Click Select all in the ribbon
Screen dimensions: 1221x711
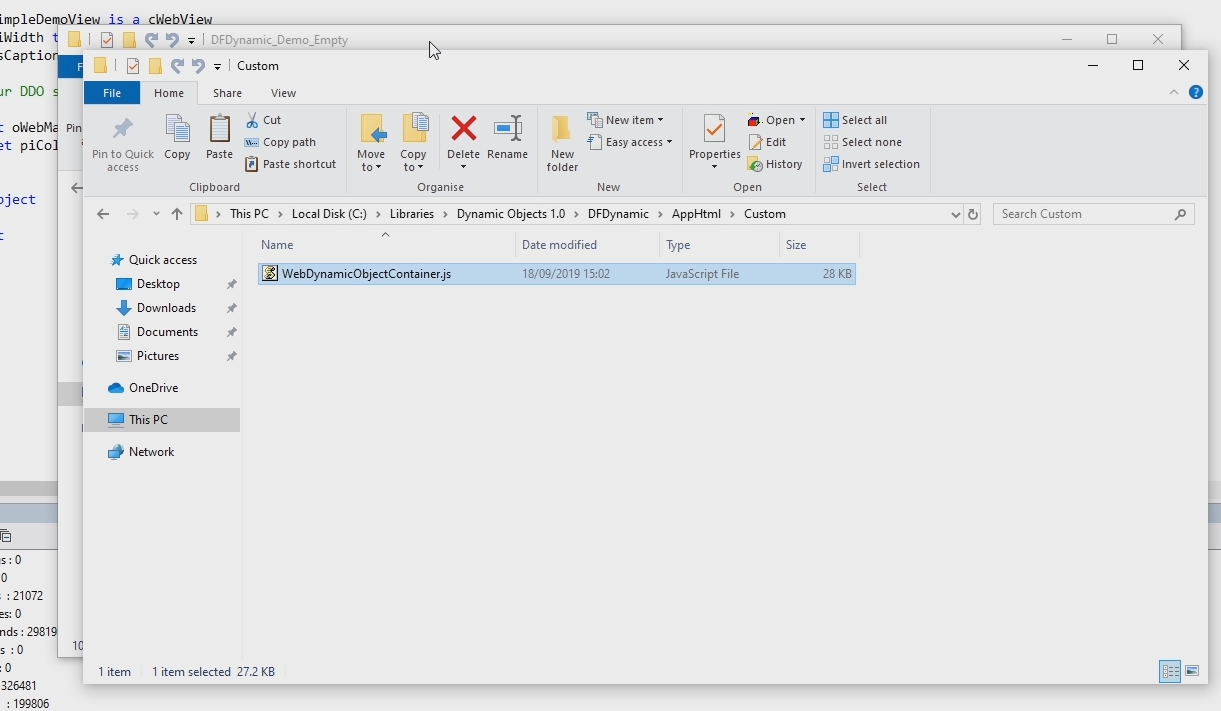coord(856,120)
